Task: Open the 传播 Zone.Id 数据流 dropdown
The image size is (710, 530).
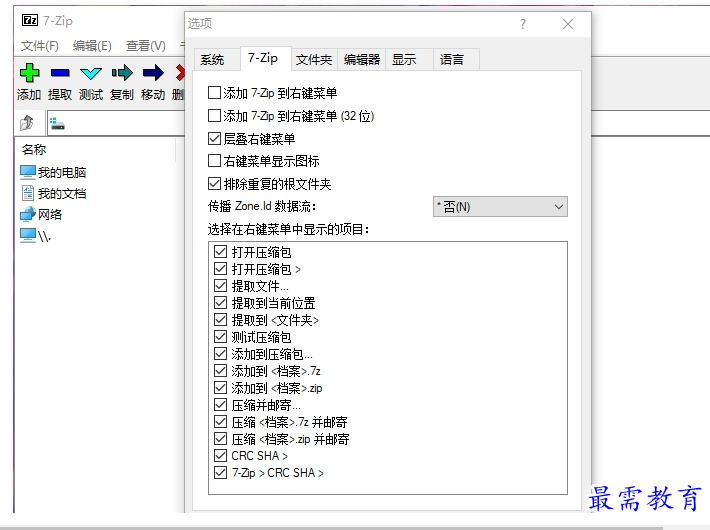Action: pyautogui.click(x=500, y=207)
